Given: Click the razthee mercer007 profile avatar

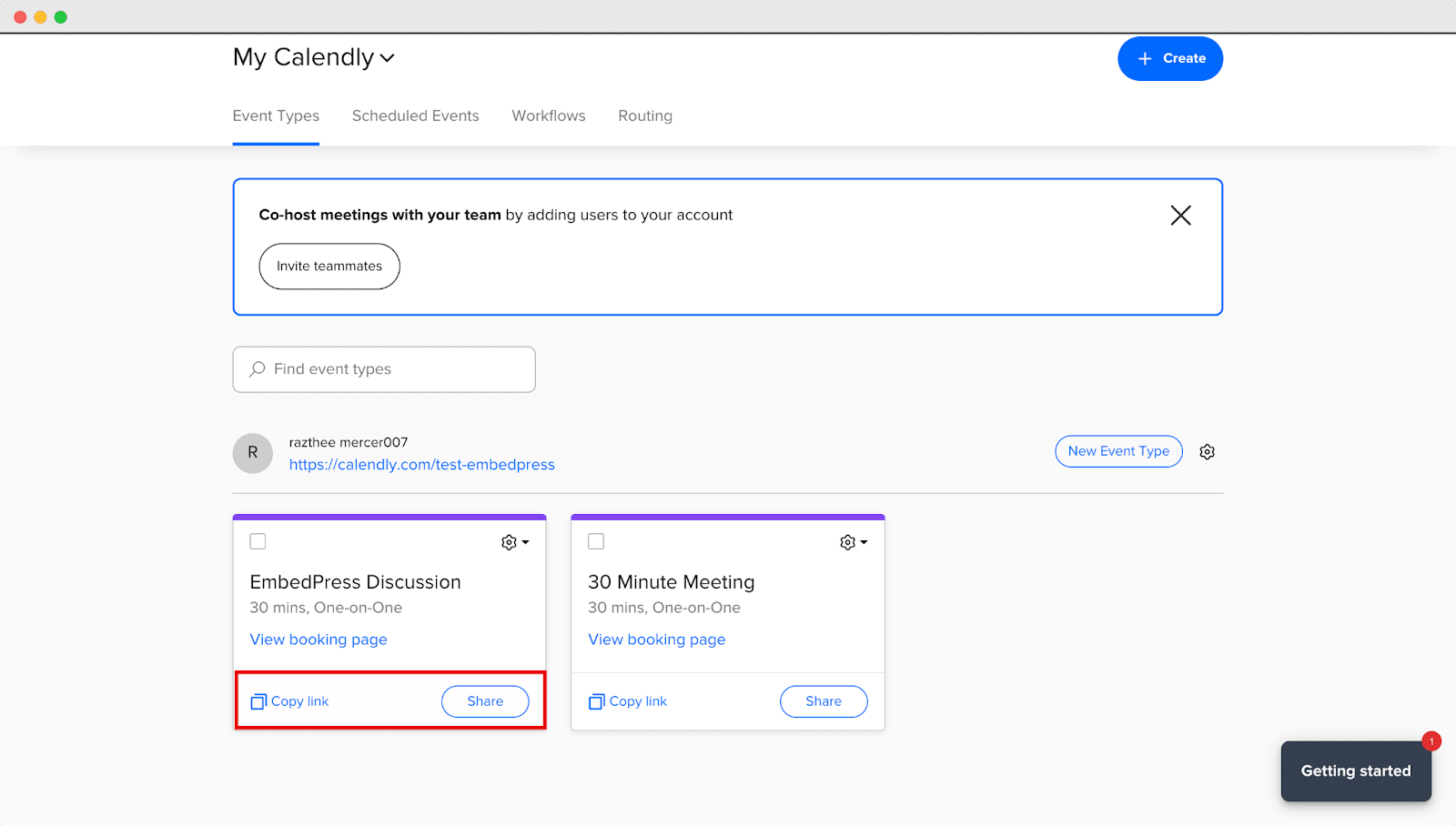Looking at the screenshot, I should [x=252, y=453].
